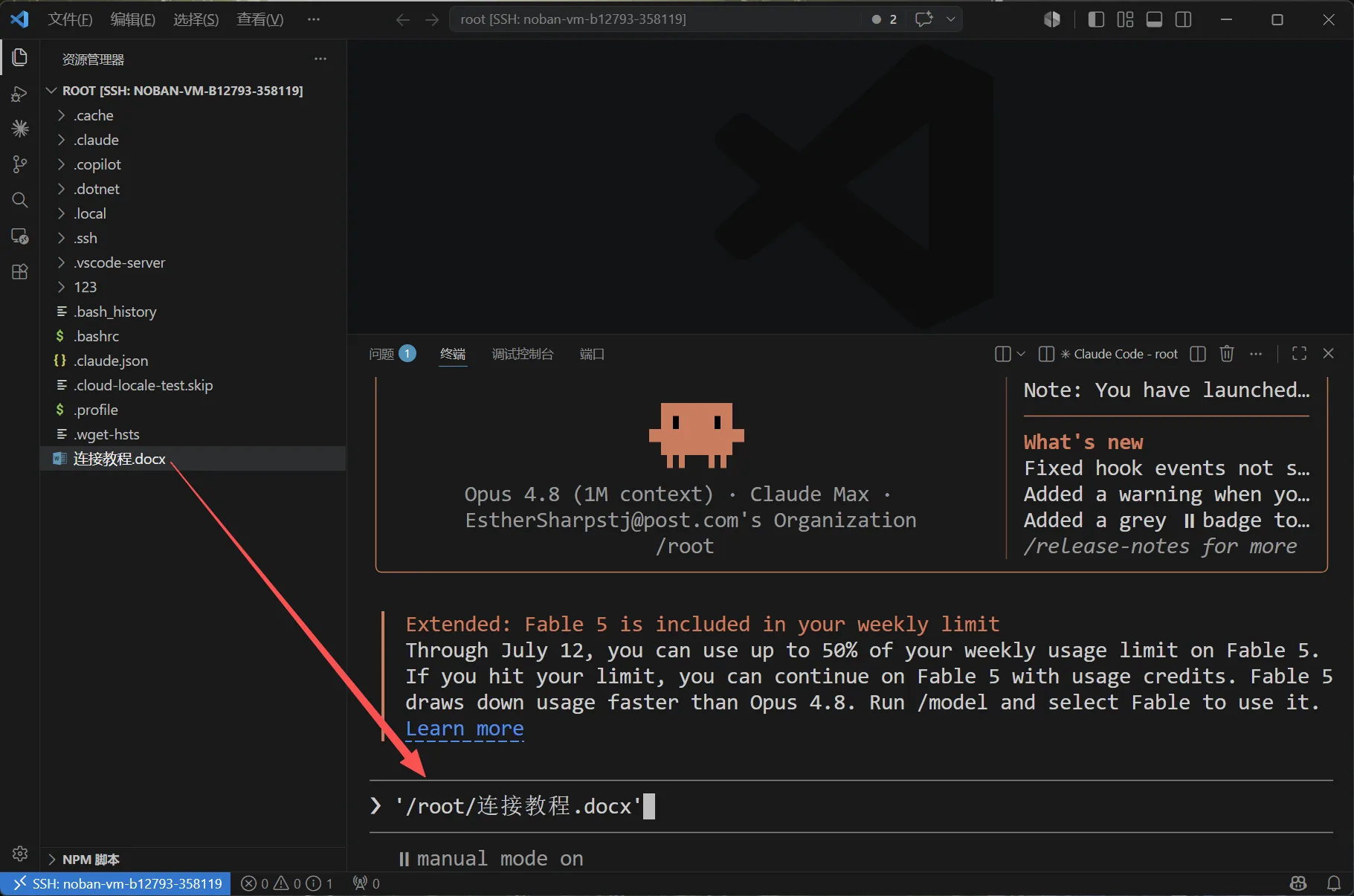Expand the .vscode-server folder
The height and width of the screenshot is (896, 1354).
pos(193,262)
